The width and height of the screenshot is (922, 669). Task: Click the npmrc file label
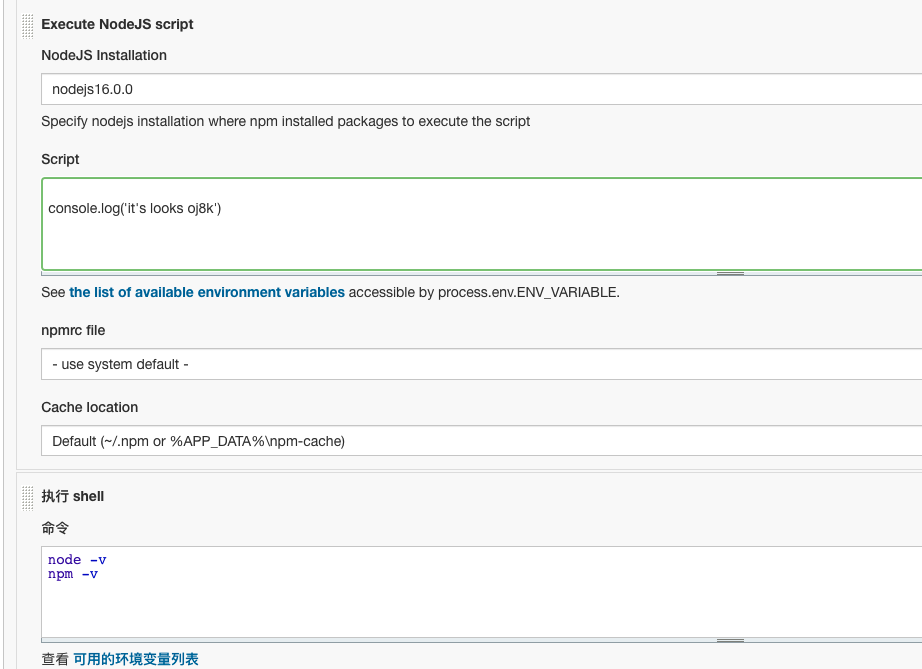click(73, 330)
